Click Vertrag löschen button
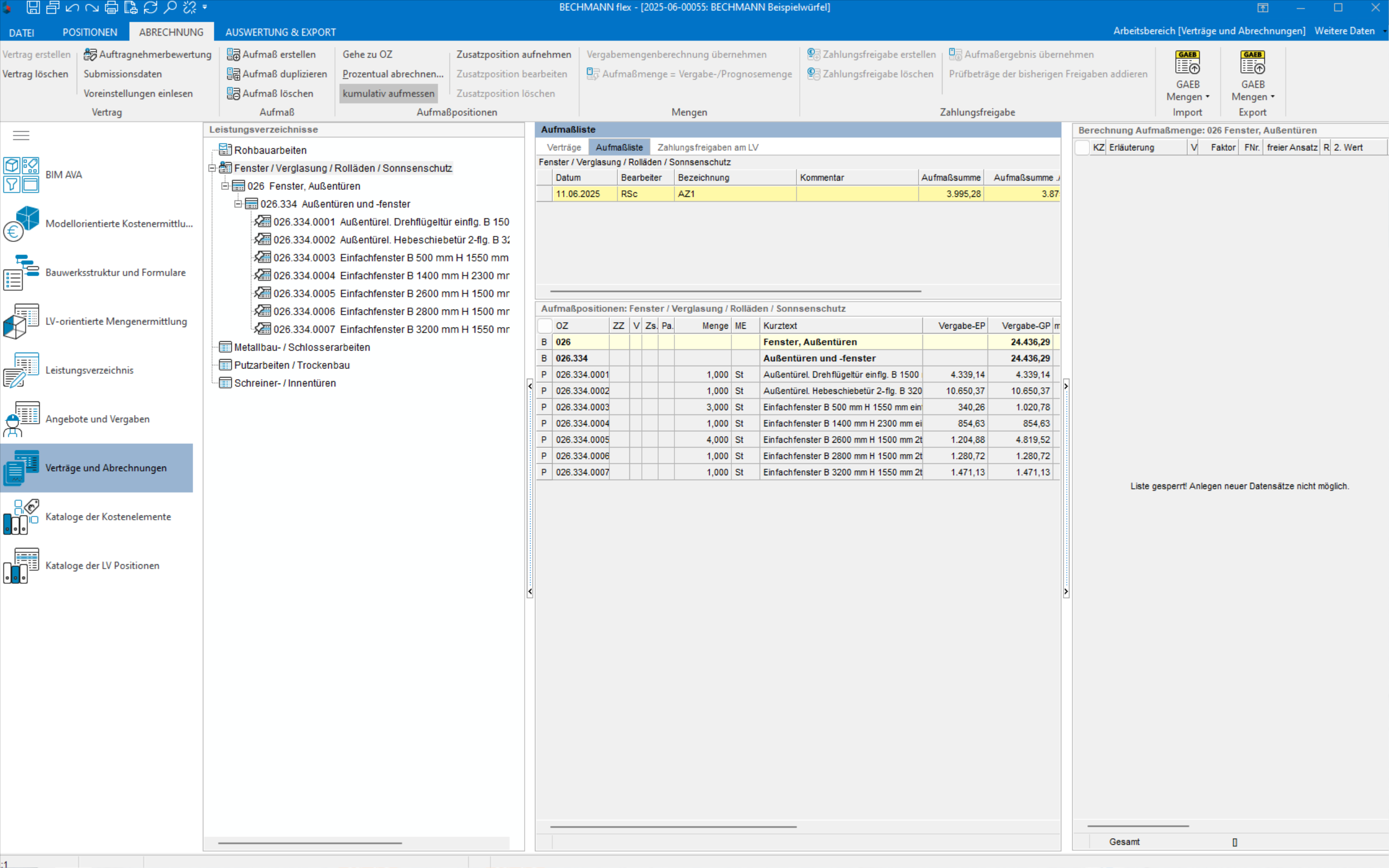The height and width of the screenshot is (868, 1389). pyautogui.click(x=36, y=74)
